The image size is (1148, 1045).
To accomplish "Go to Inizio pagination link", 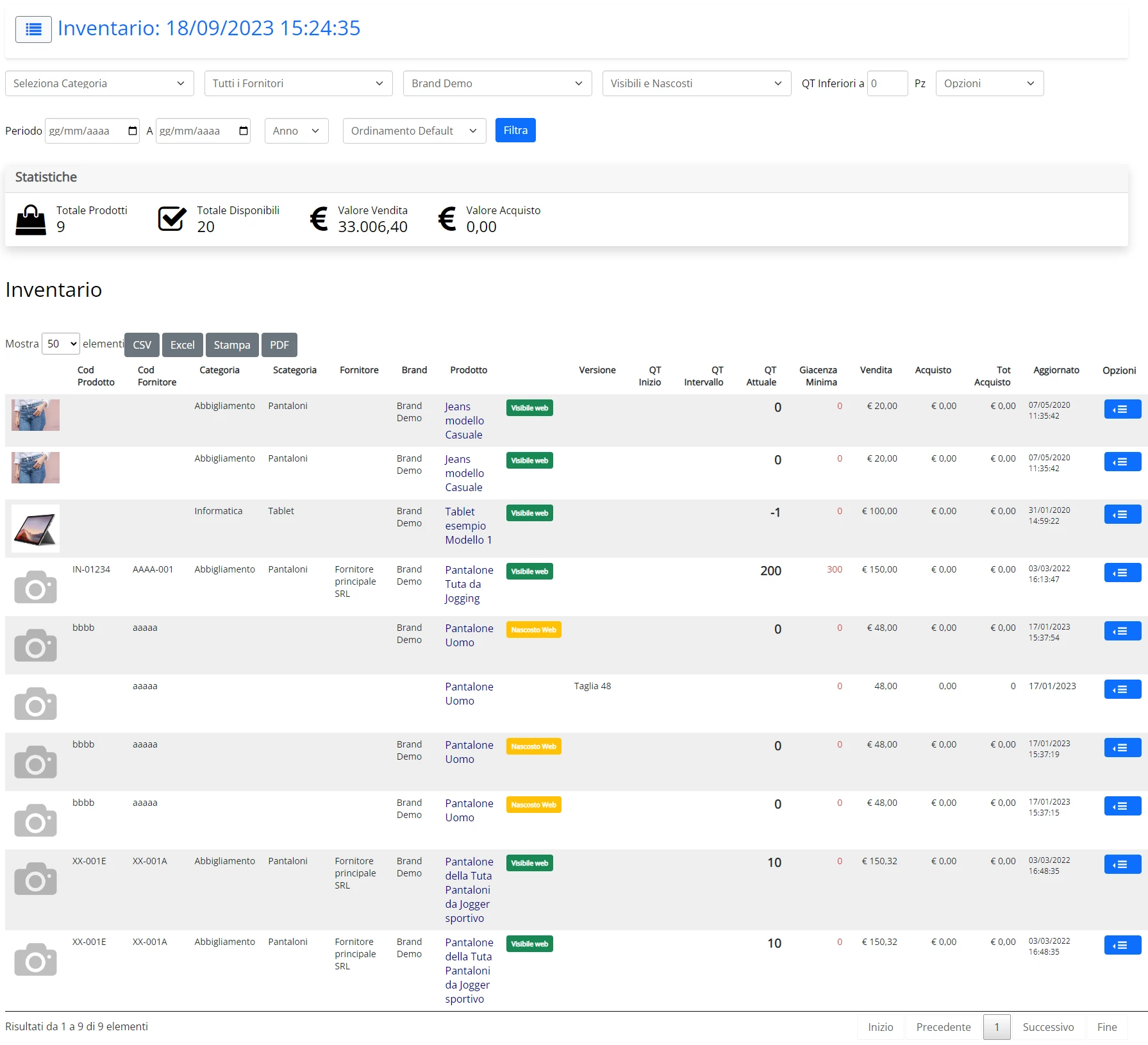I will 880,1027.
